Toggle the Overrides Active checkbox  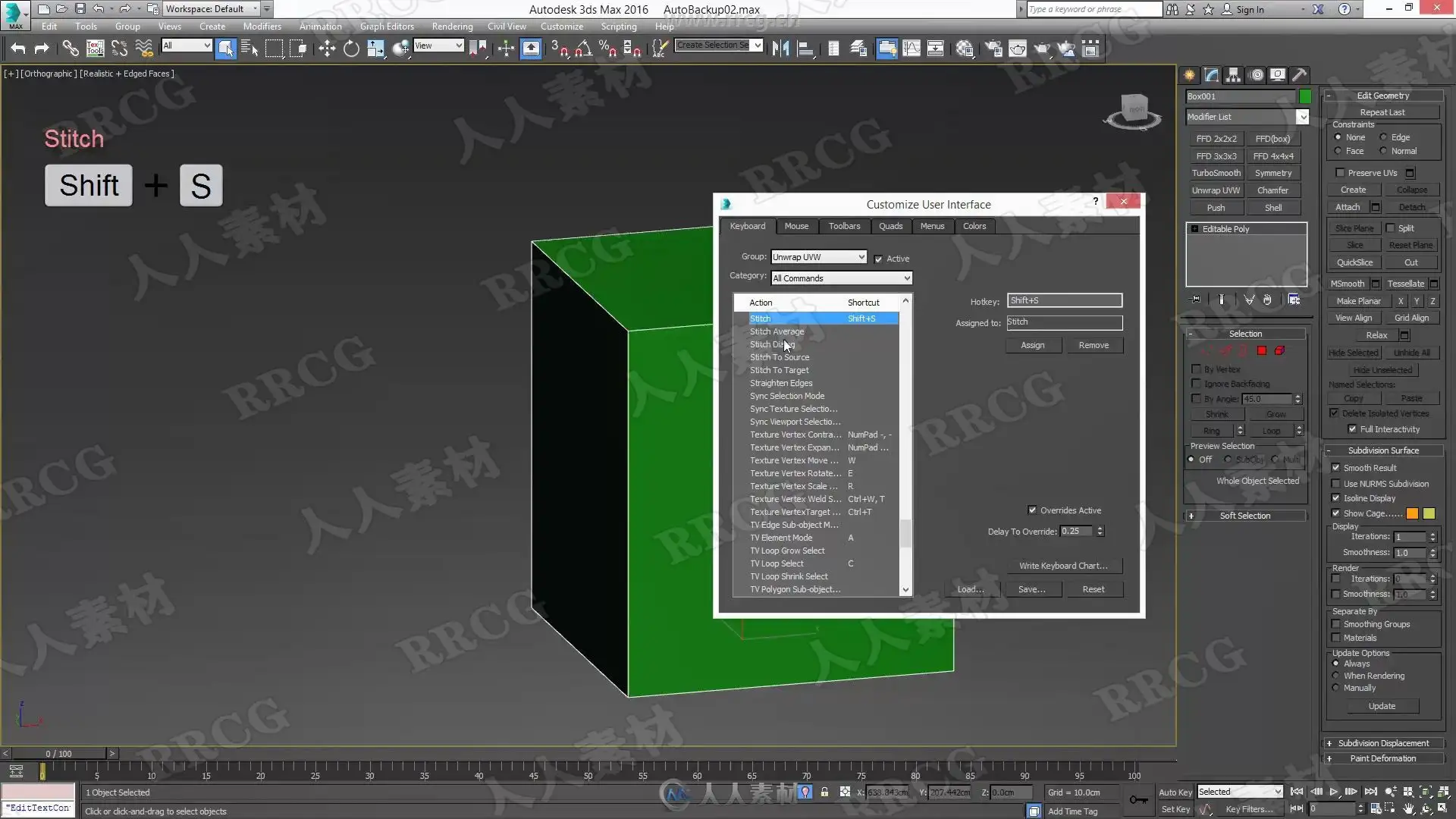(x=1032, y=510)
